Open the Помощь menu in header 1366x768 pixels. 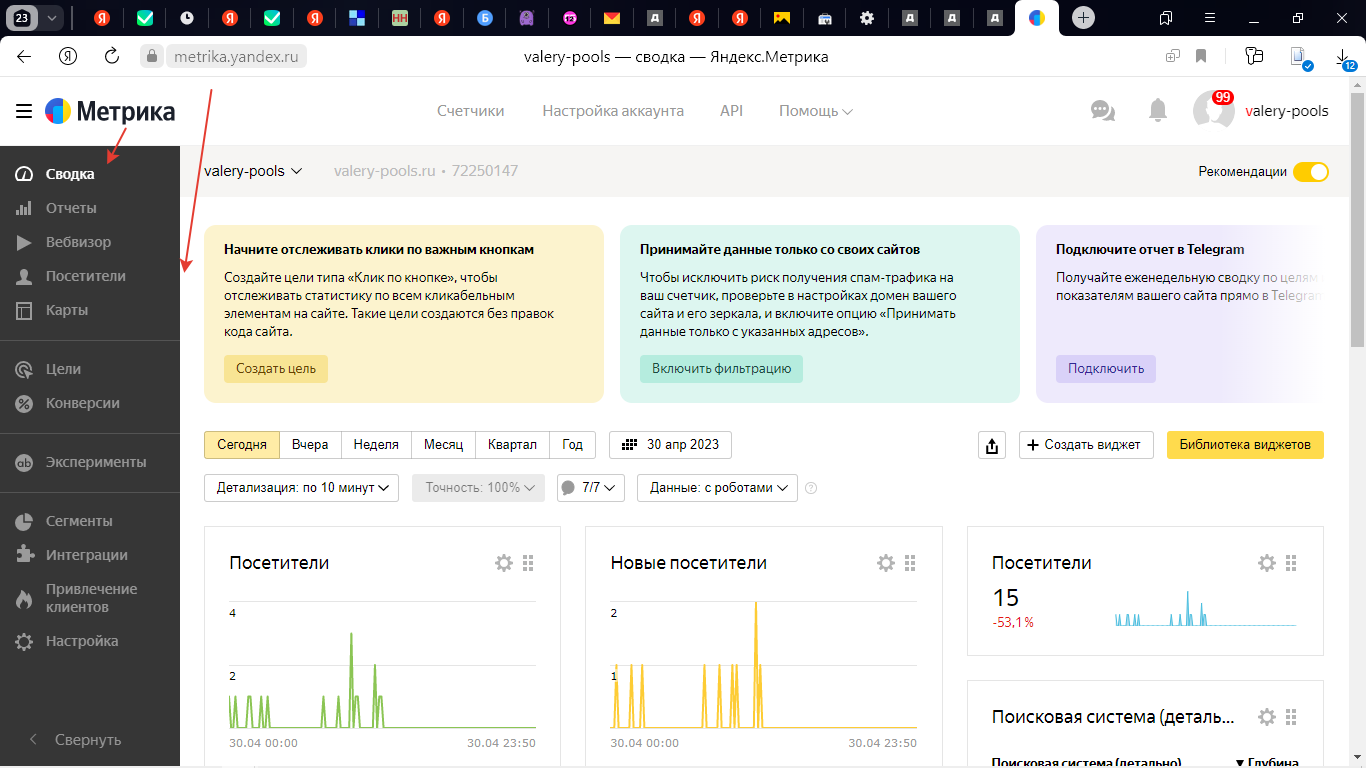click(x=815, y=111)
